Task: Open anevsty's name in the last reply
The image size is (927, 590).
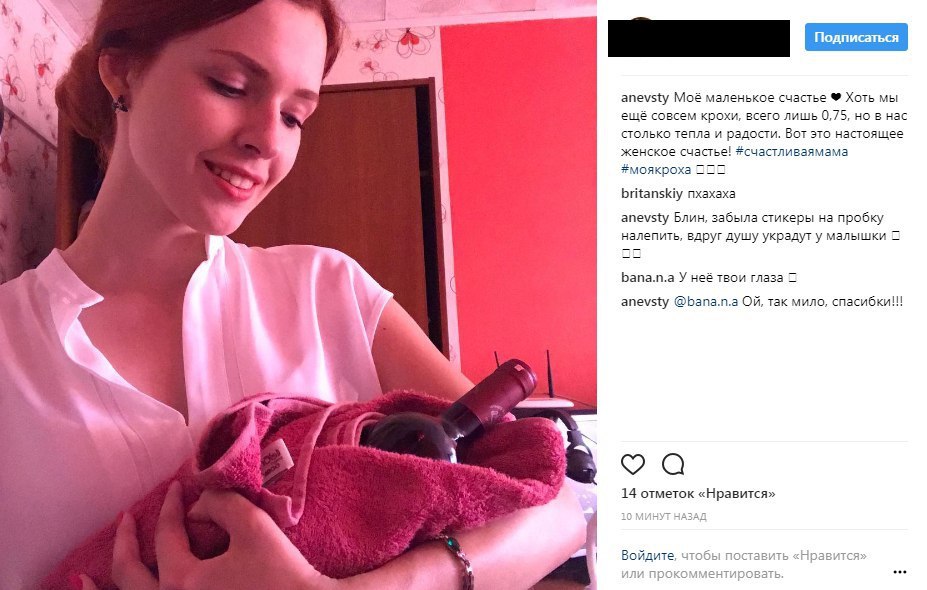Action: click(x=645, y=302)
